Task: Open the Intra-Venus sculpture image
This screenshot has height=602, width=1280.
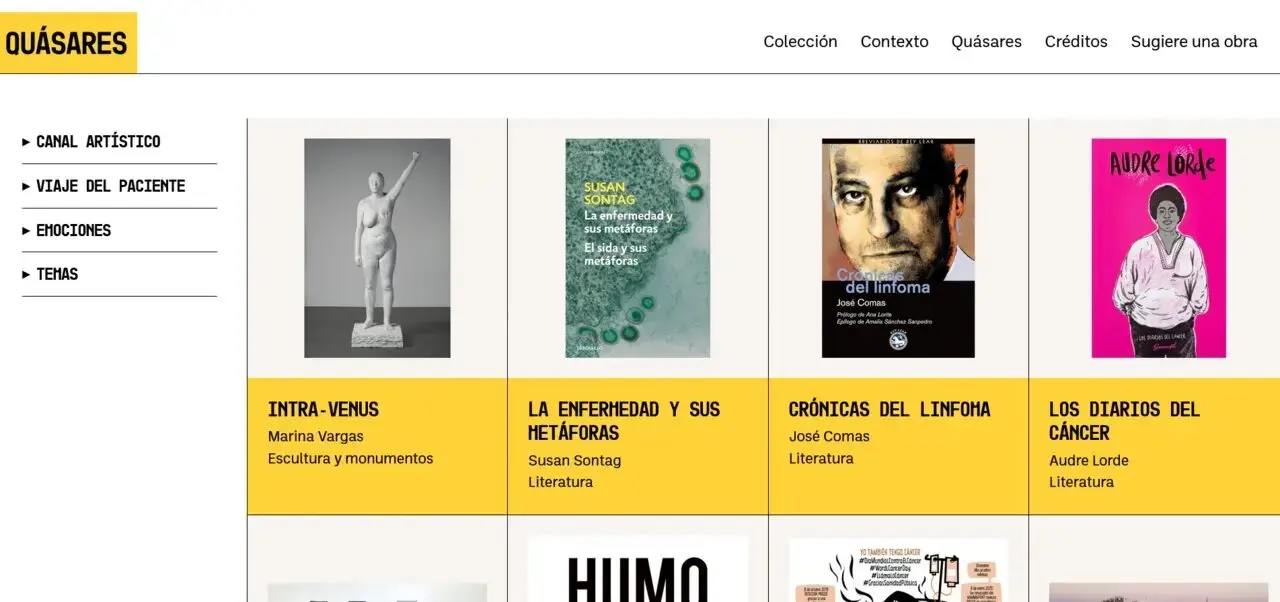Action: 377,248
